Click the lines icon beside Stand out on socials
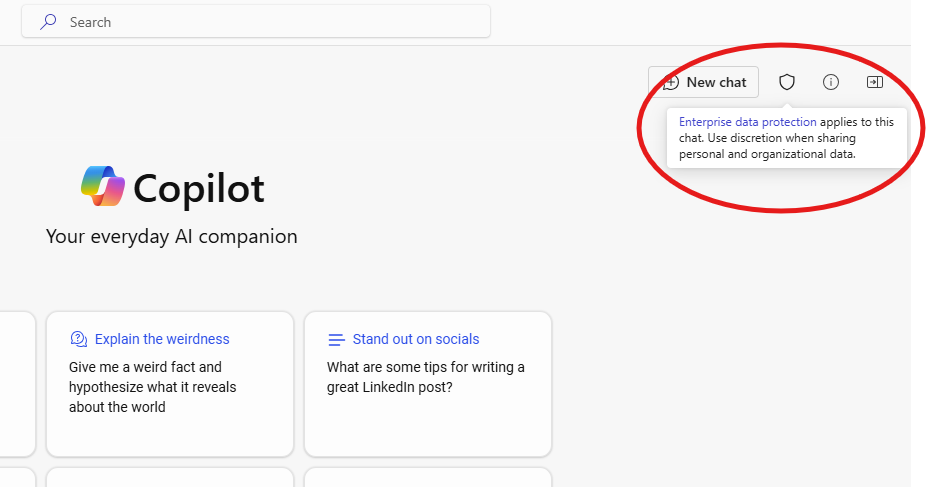926x487 pixels. point(337,339)
